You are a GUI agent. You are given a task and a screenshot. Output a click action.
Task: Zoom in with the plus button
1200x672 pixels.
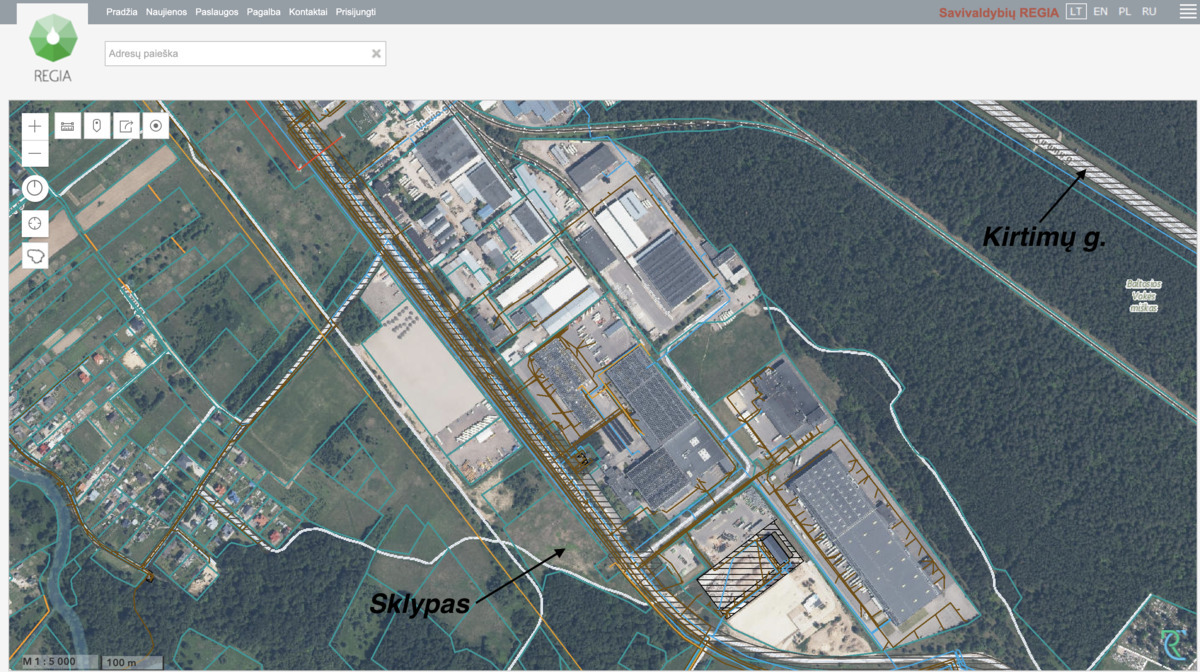pyautogui.click(x=35, y=126)
